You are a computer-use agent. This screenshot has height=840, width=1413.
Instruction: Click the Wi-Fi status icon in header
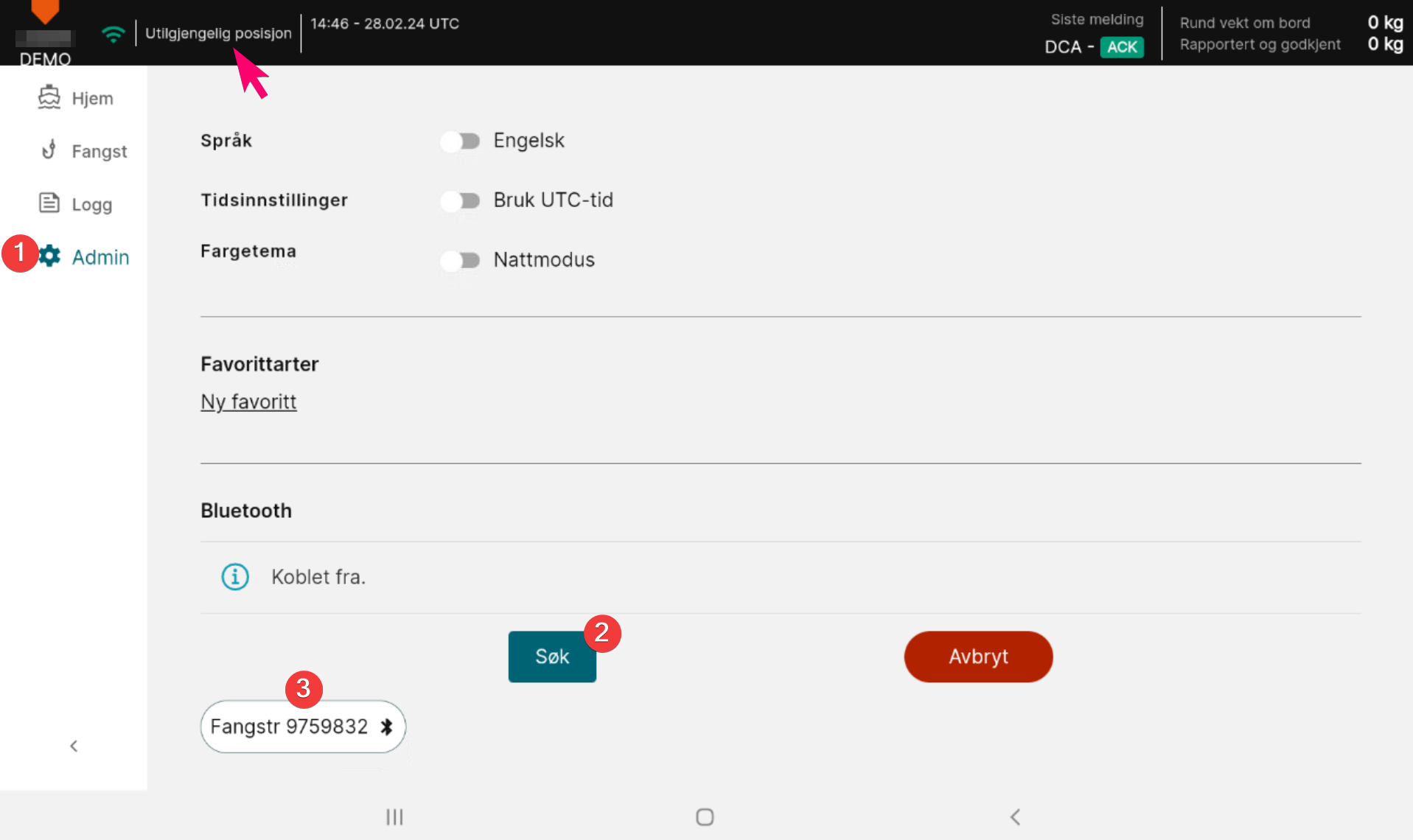click(113, 34)
